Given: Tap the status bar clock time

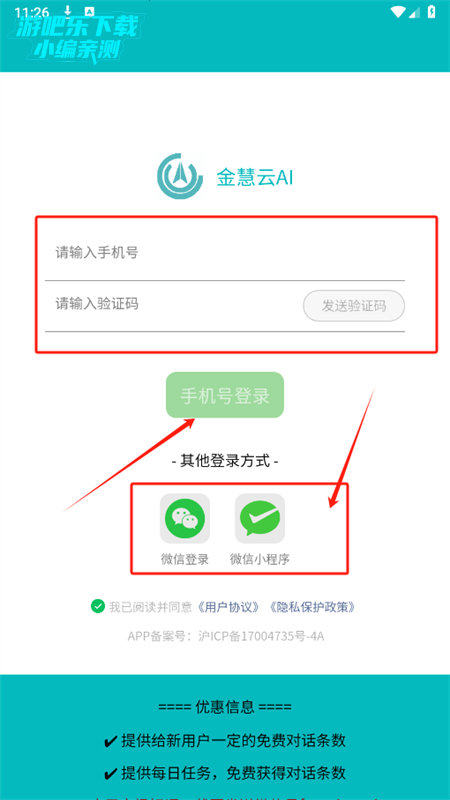Looking at the screenshot, I should coord(32,12).
